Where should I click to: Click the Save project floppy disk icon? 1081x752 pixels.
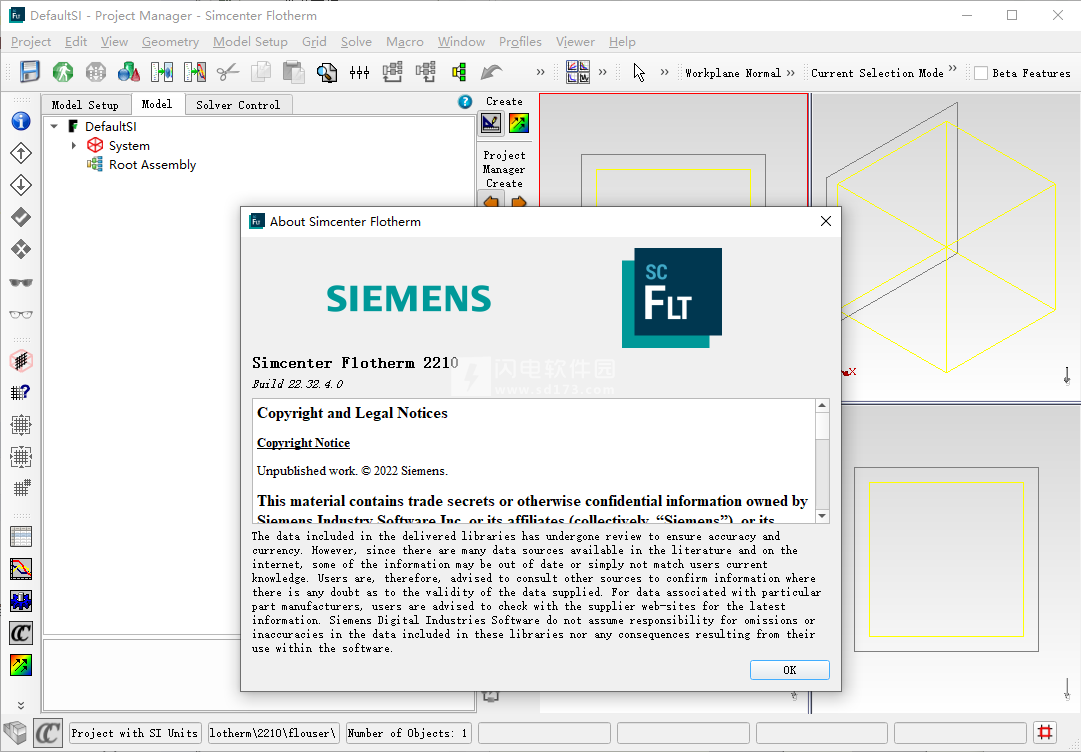tap(30, 72)
